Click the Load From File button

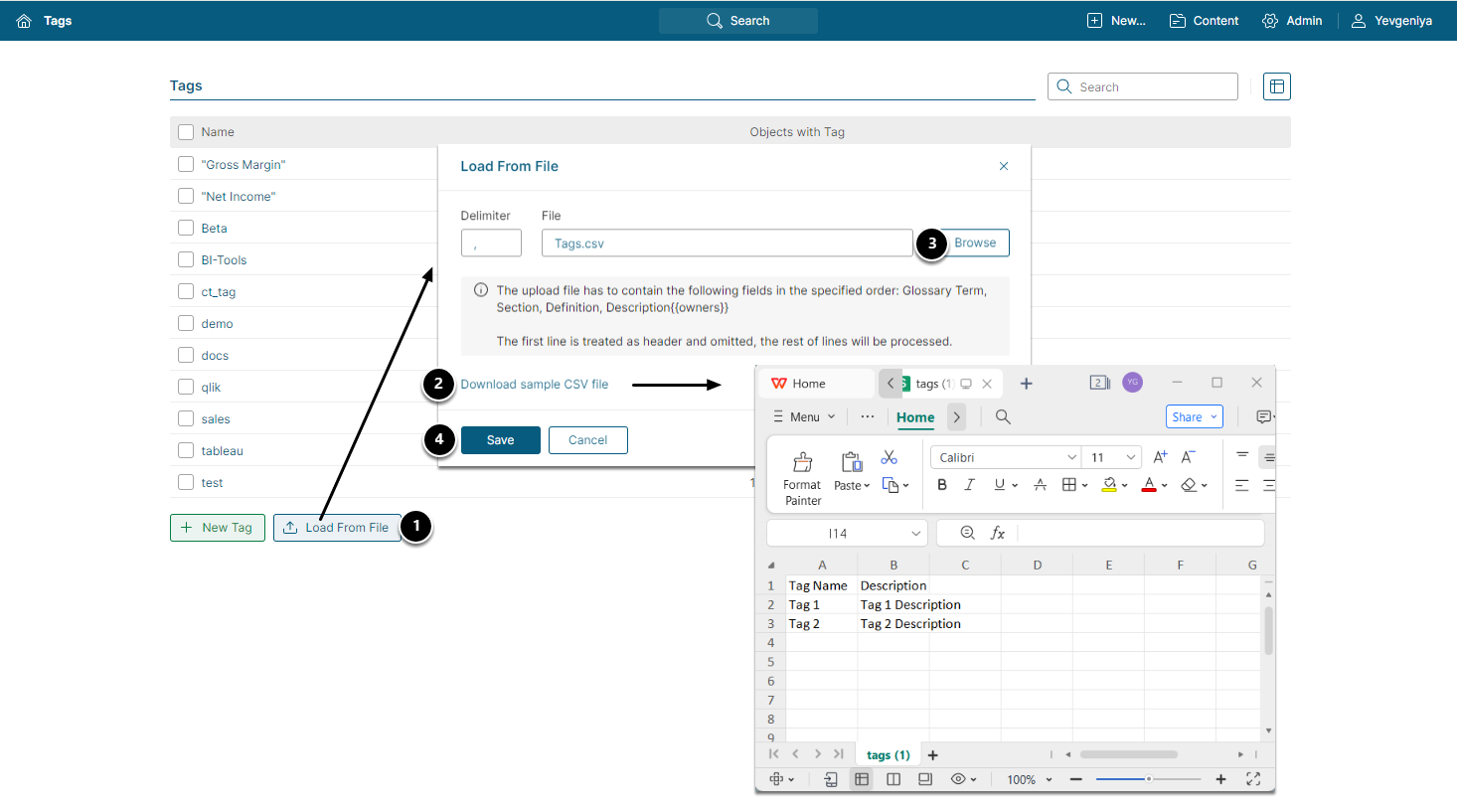click(337, 528)
